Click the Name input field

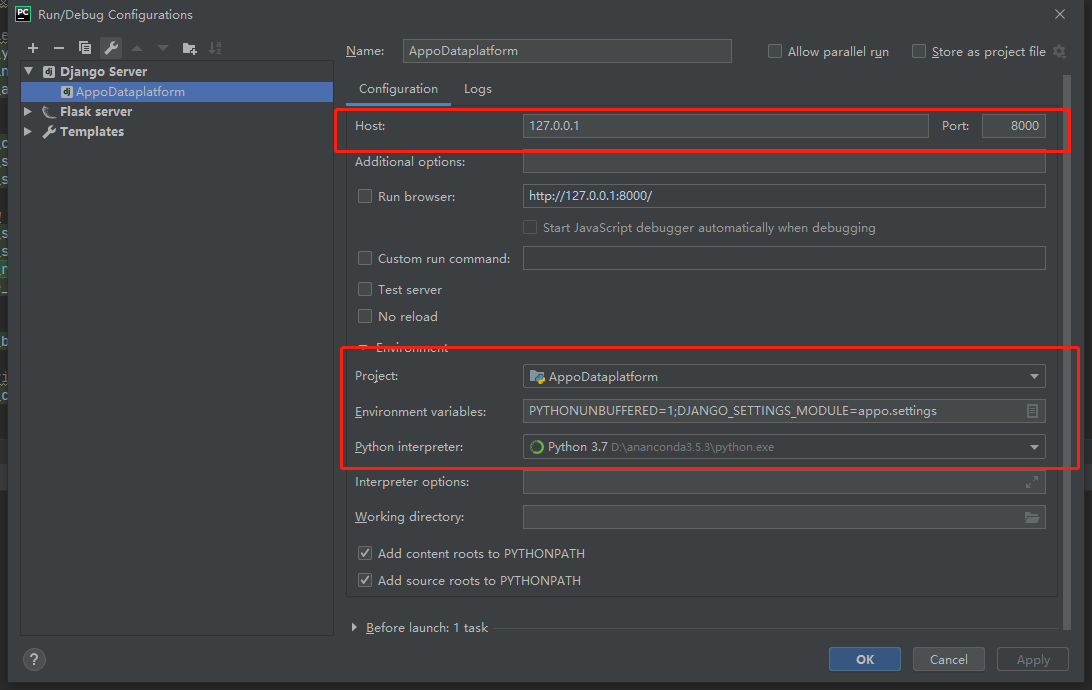(567, 51)
